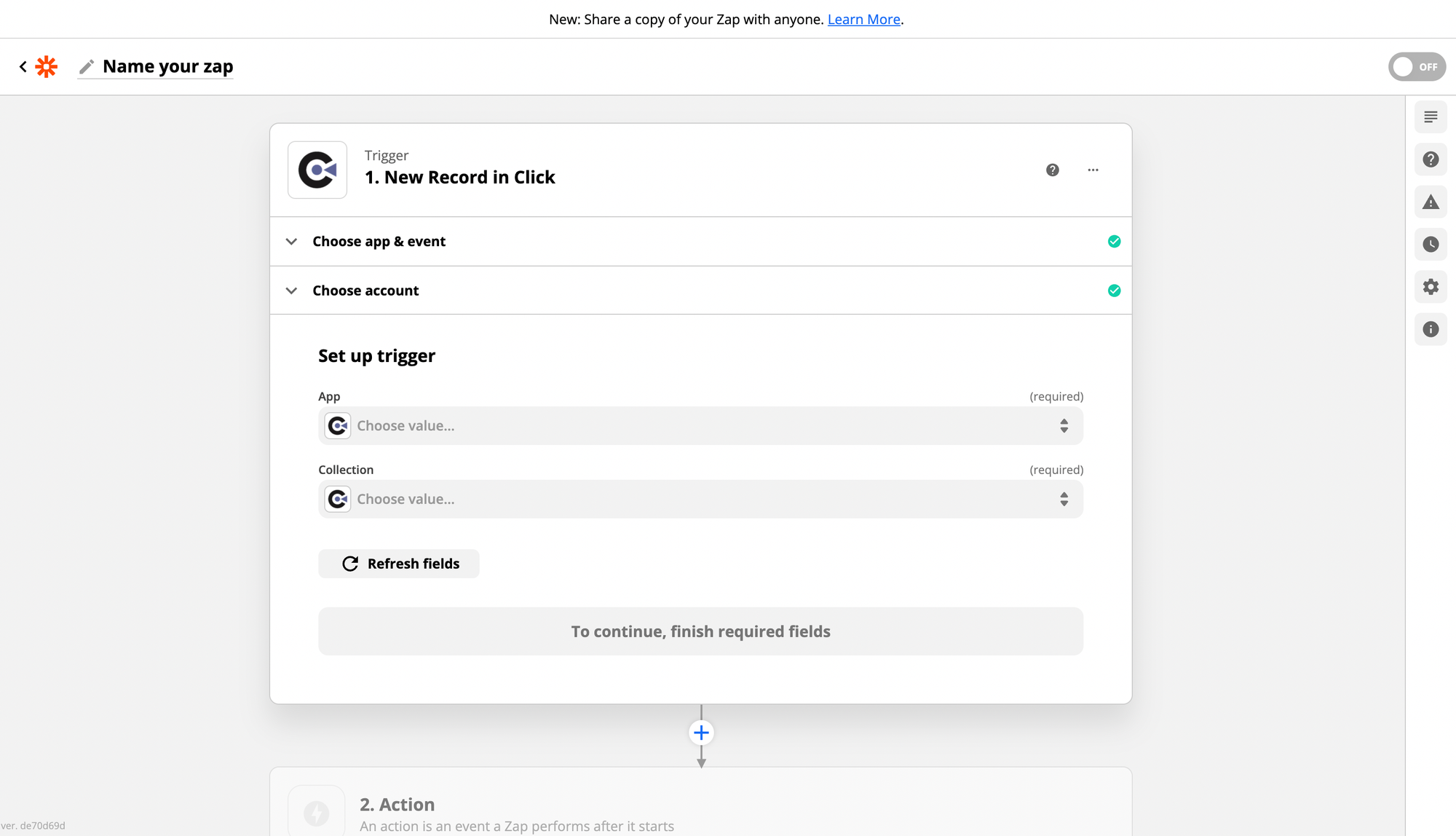The height and width of the screenshot is (836, 1456).
Task: Click the back arrow chevron
Action: (23, 67)
